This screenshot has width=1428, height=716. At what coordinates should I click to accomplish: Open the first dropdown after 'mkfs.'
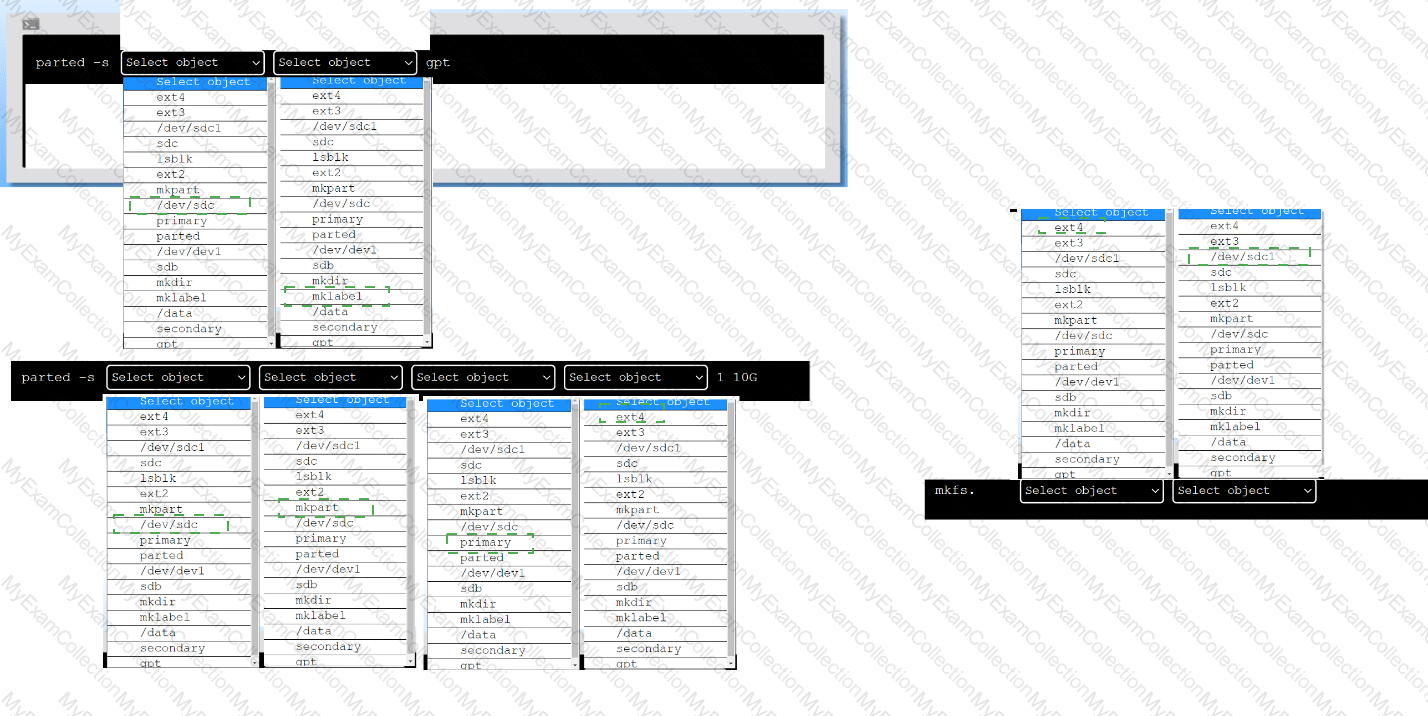pos(1092,491)
